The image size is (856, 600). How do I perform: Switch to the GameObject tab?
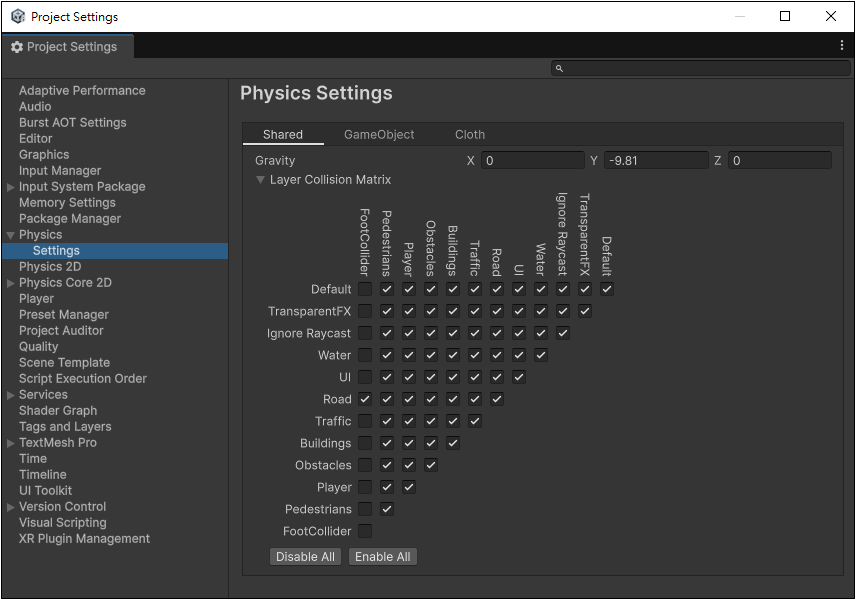tap(379, 135)
